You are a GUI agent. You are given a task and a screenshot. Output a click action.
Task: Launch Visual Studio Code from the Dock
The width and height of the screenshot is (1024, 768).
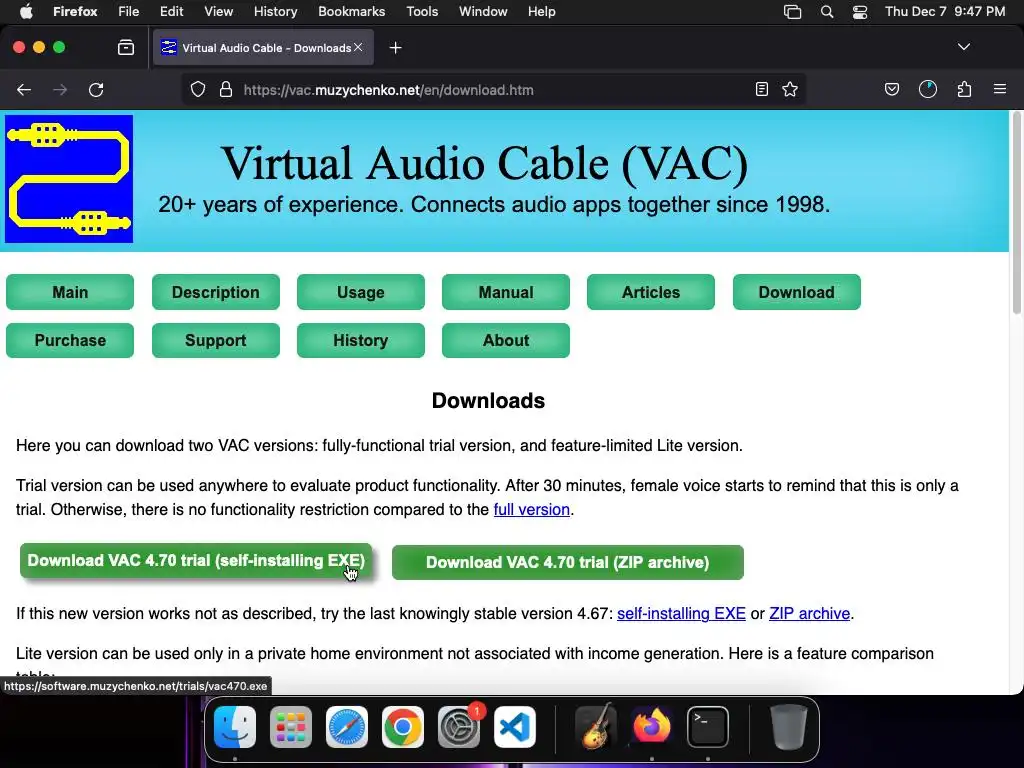tap(515, 727)
